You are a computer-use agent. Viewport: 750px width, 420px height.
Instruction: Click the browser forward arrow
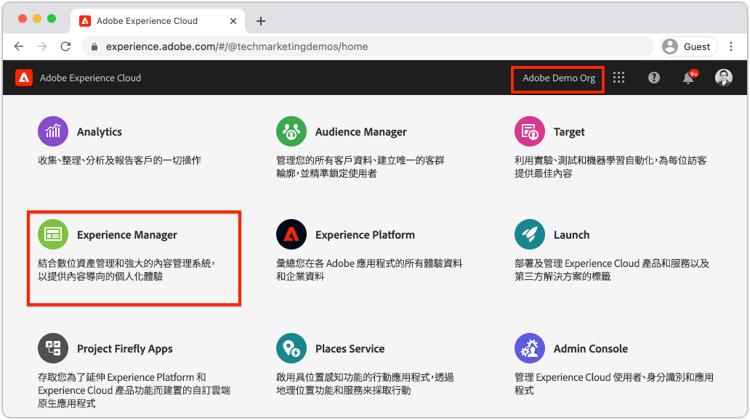[42, 46]
